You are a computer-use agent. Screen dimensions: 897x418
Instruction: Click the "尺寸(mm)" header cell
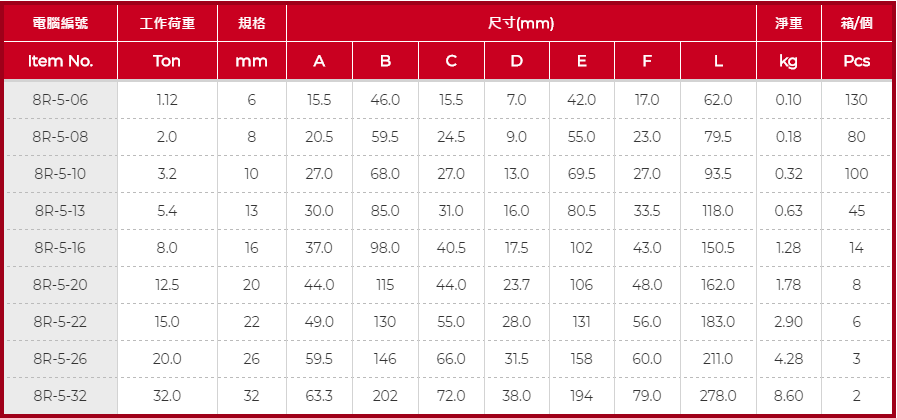pos(521,23)
